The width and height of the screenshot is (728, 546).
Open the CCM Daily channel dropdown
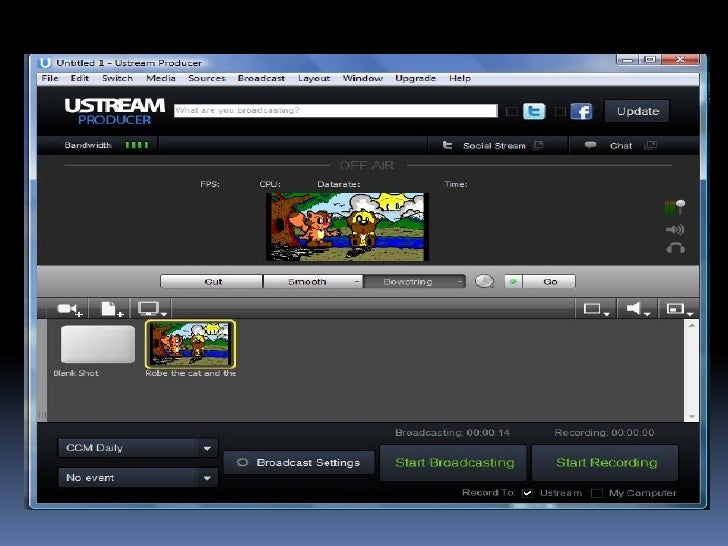point(138,448)
